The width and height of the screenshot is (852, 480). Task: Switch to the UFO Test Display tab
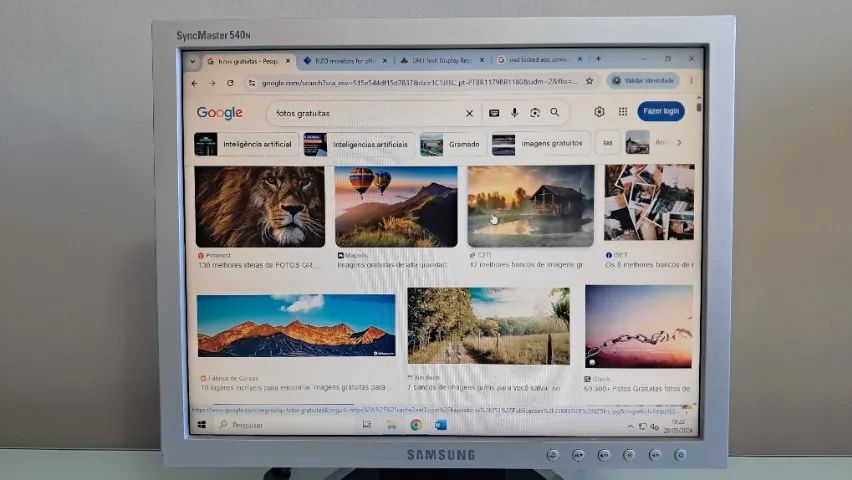[442, 60]
